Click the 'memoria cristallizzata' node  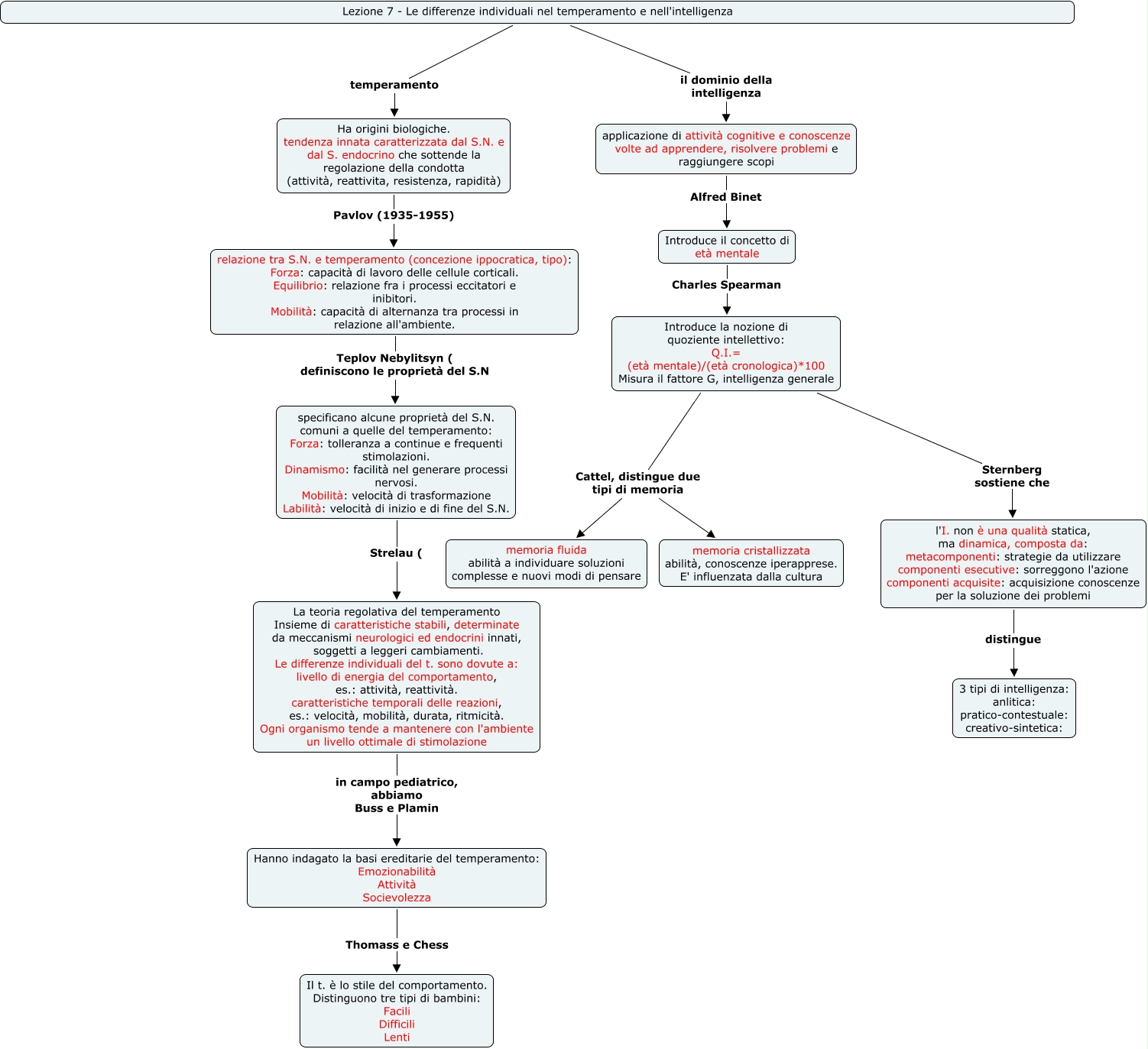(x=751, y=564)
